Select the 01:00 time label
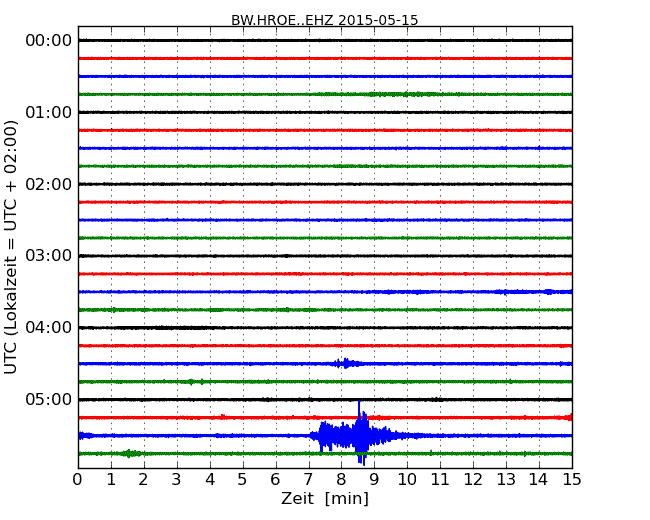This screenshot has width=650, height=520. [x=49, y=112]
